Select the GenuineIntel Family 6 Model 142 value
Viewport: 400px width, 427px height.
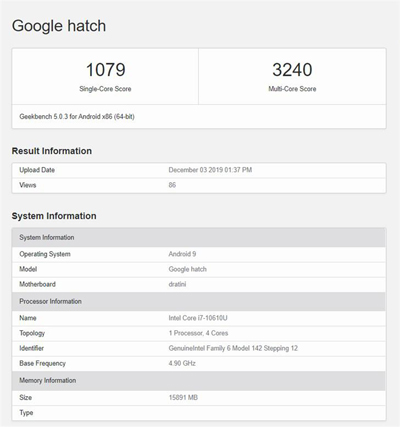coord(233,348)
